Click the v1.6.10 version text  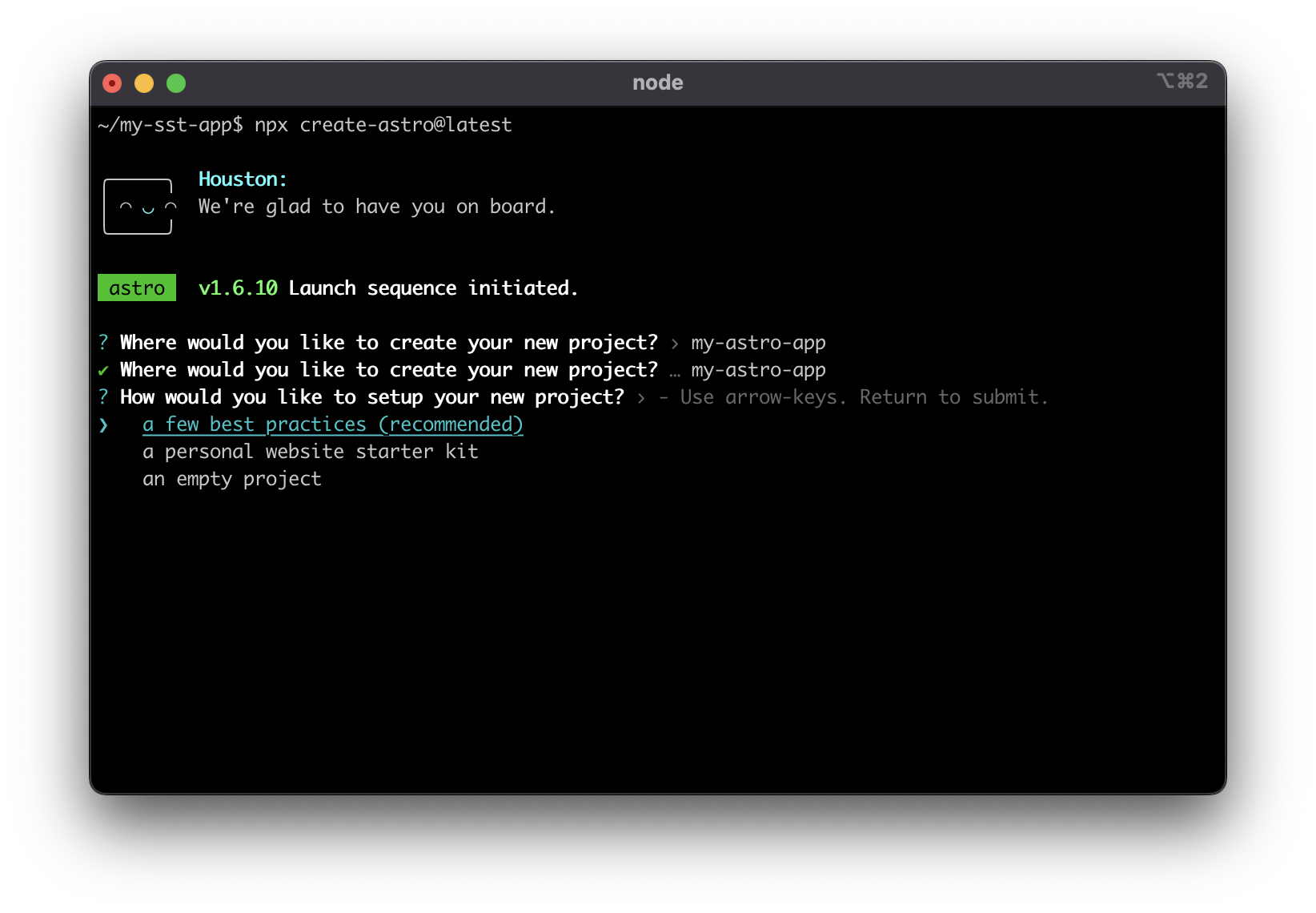[238, 288]
